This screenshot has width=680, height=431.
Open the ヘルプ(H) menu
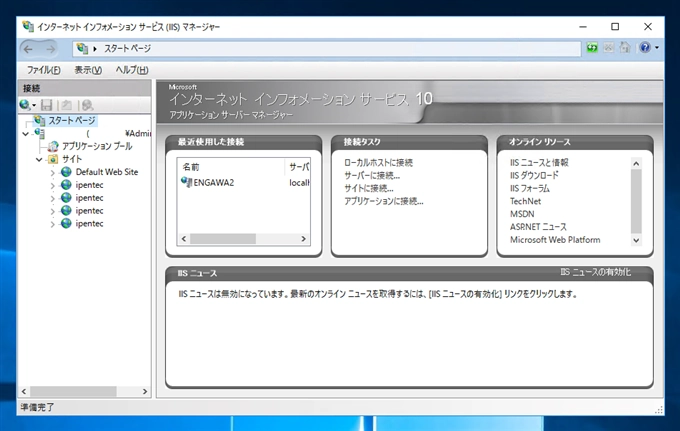tap(132, 70)
